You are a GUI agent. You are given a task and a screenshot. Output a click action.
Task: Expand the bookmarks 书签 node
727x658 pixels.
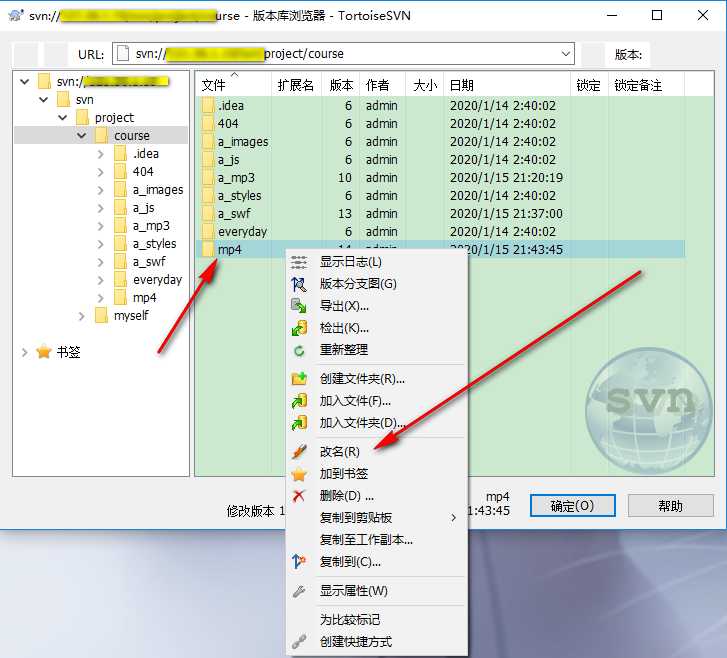pos(24,352)
